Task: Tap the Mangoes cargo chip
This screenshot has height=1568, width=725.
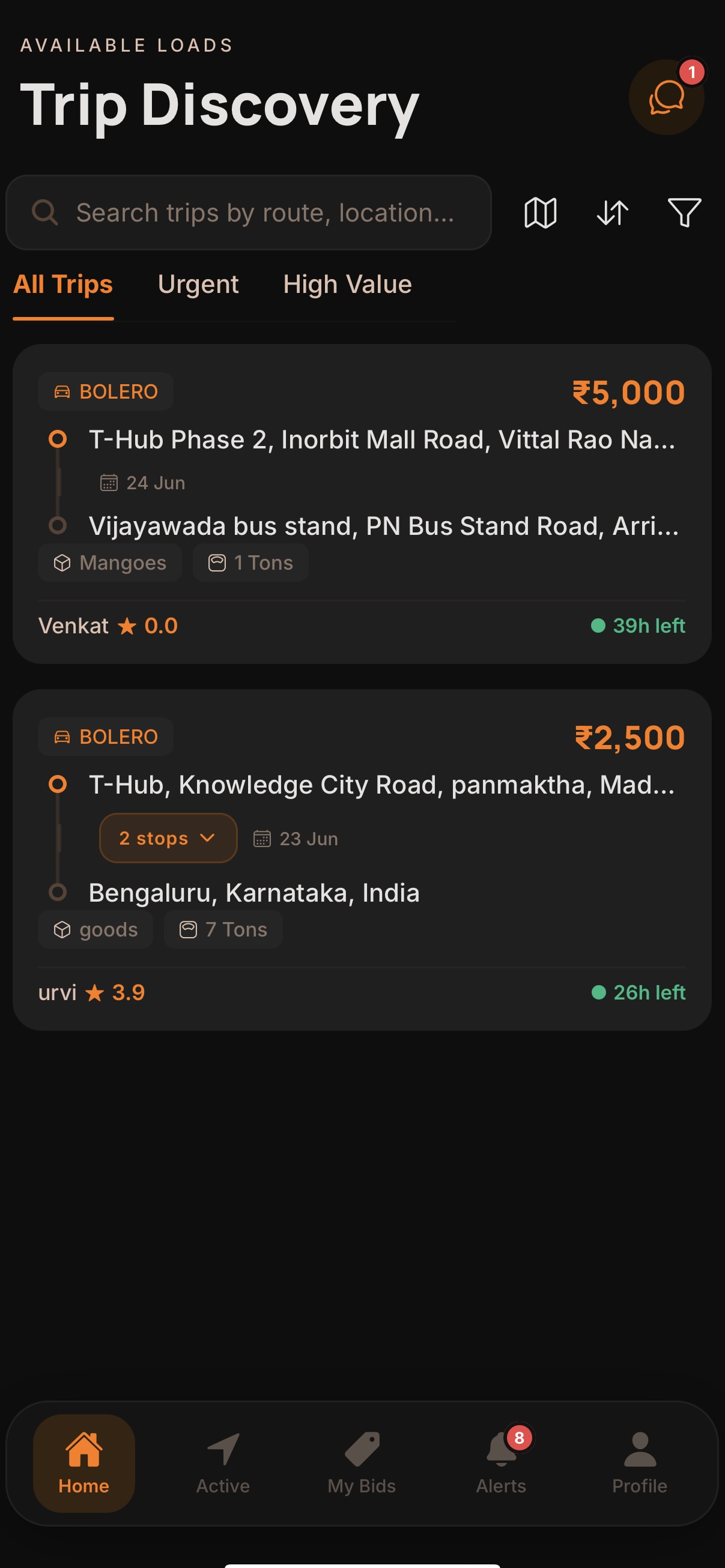Action: click(x=110, y=563)
